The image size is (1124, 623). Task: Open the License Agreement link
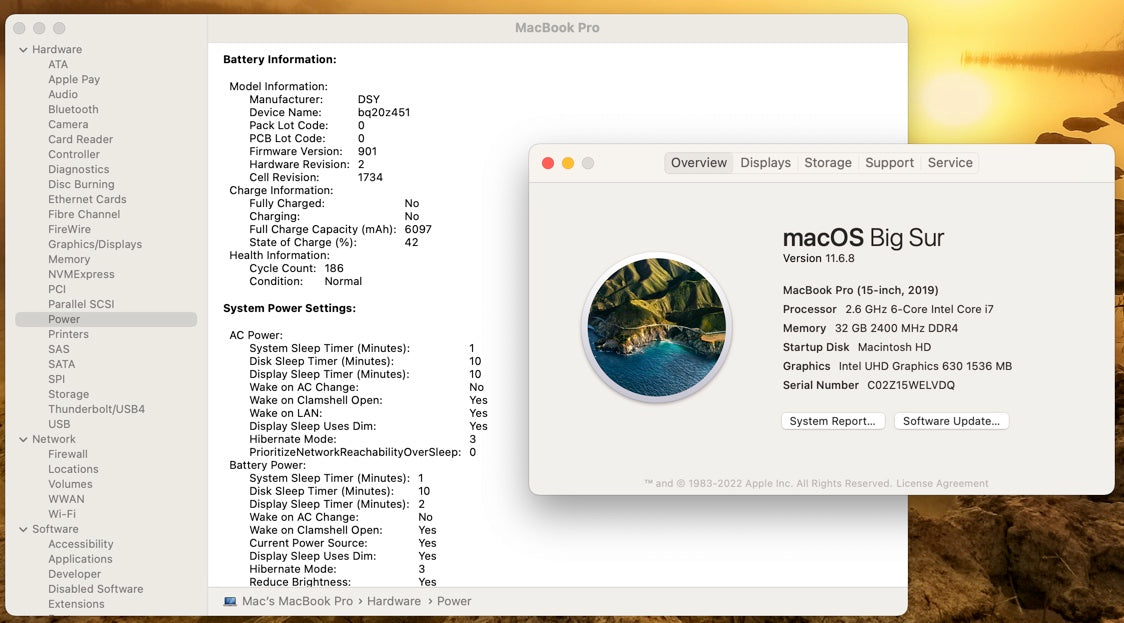tap(942, 484)
